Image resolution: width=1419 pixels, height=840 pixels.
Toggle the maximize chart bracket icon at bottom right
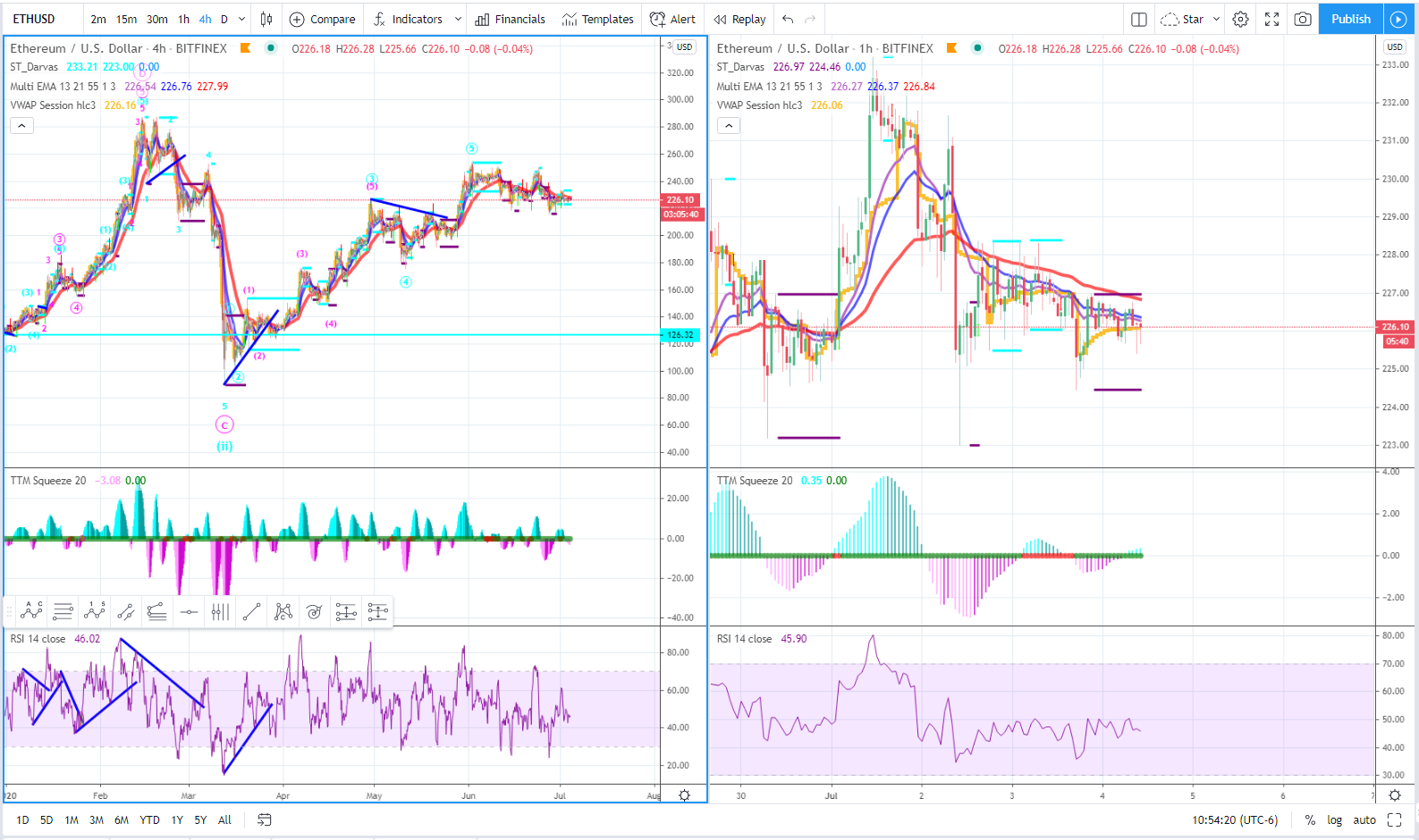tap(1394, 819)
